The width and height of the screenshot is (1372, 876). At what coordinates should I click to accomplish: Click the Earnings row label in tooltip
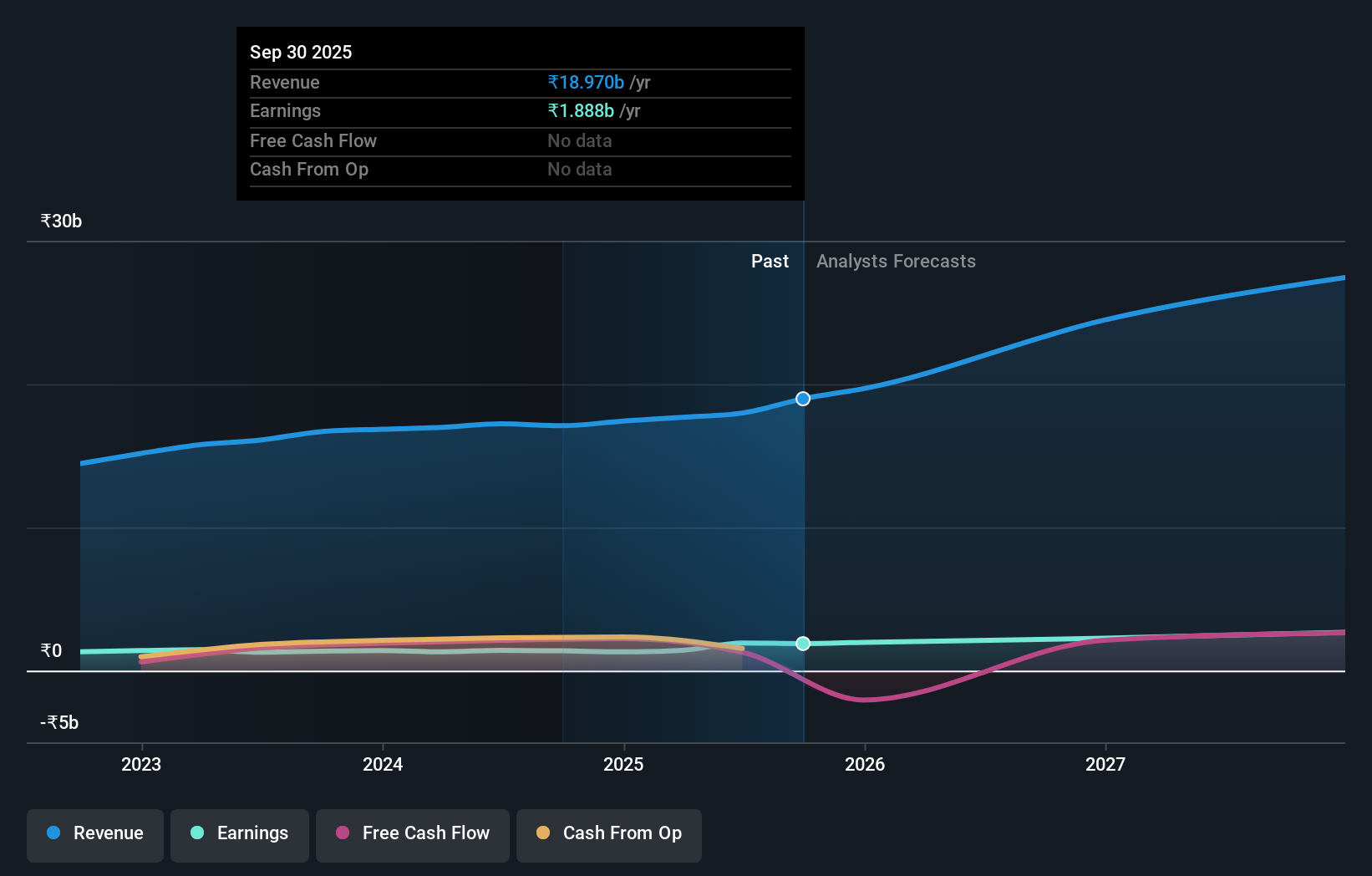point(285,111)
